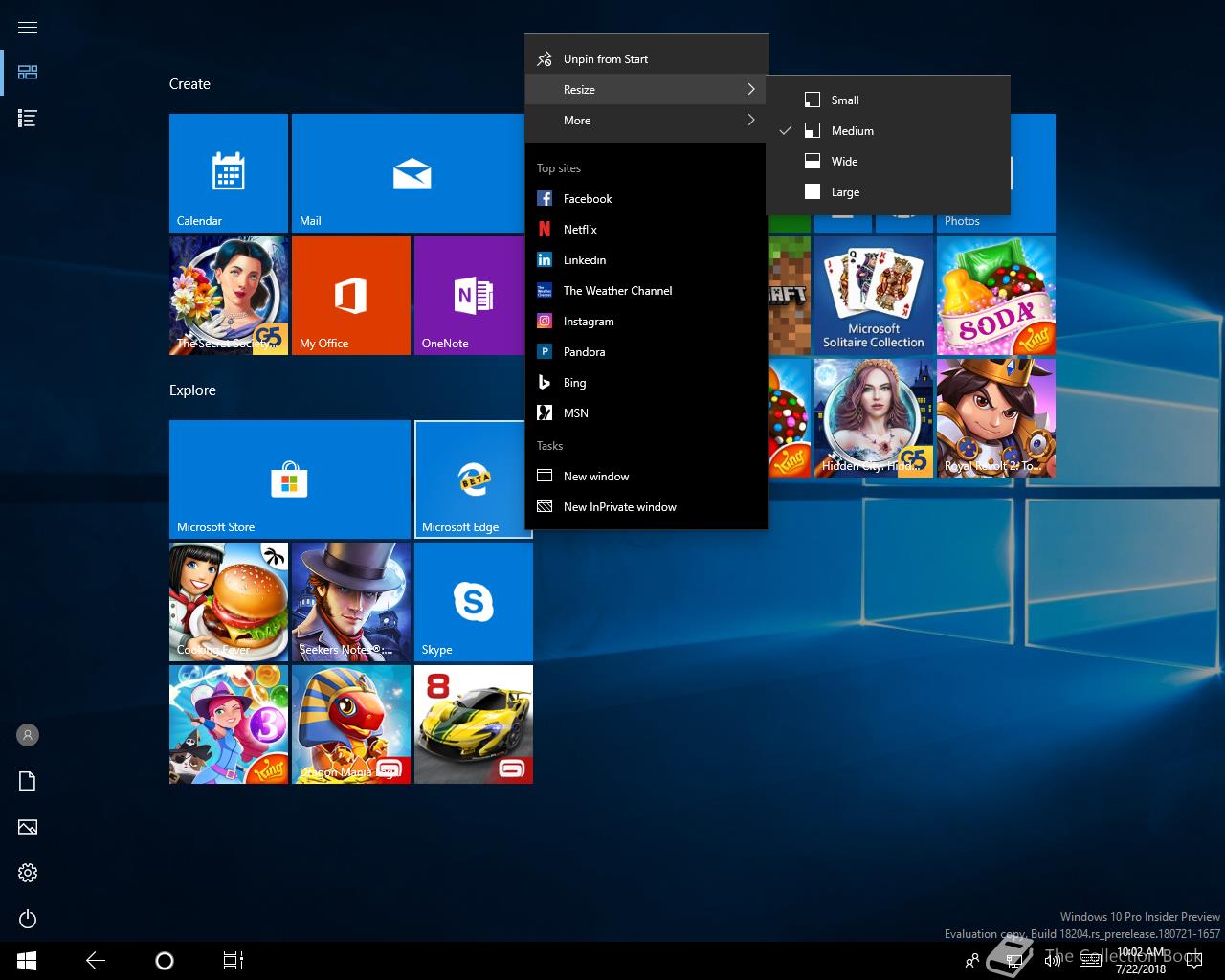Open Settings gear in Start sidebar
The width and height of the screenshot is (1225, 980).
coord(28,873)
